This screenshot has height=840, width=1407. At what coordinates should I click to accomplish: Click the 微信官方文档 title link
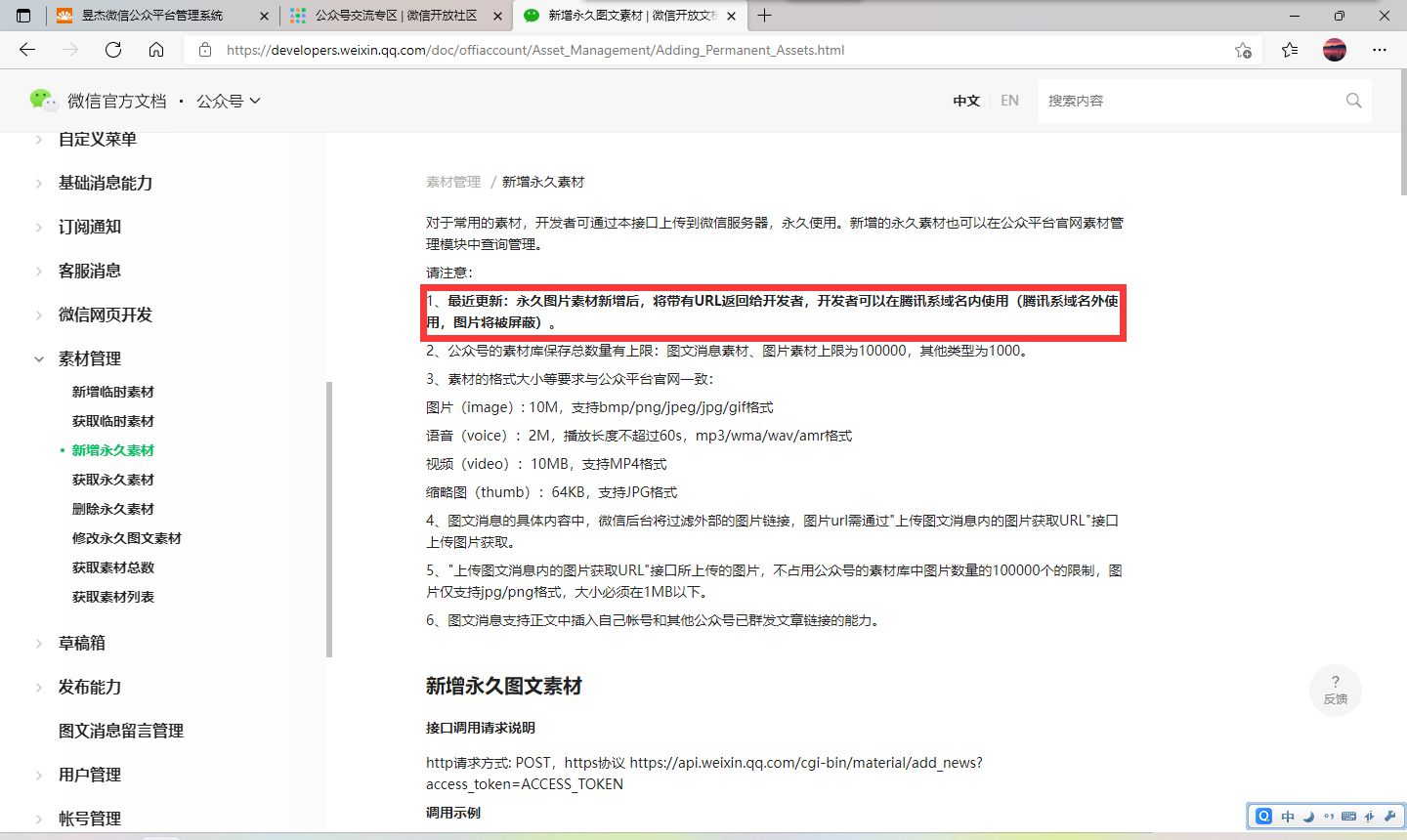click(117, 101)
